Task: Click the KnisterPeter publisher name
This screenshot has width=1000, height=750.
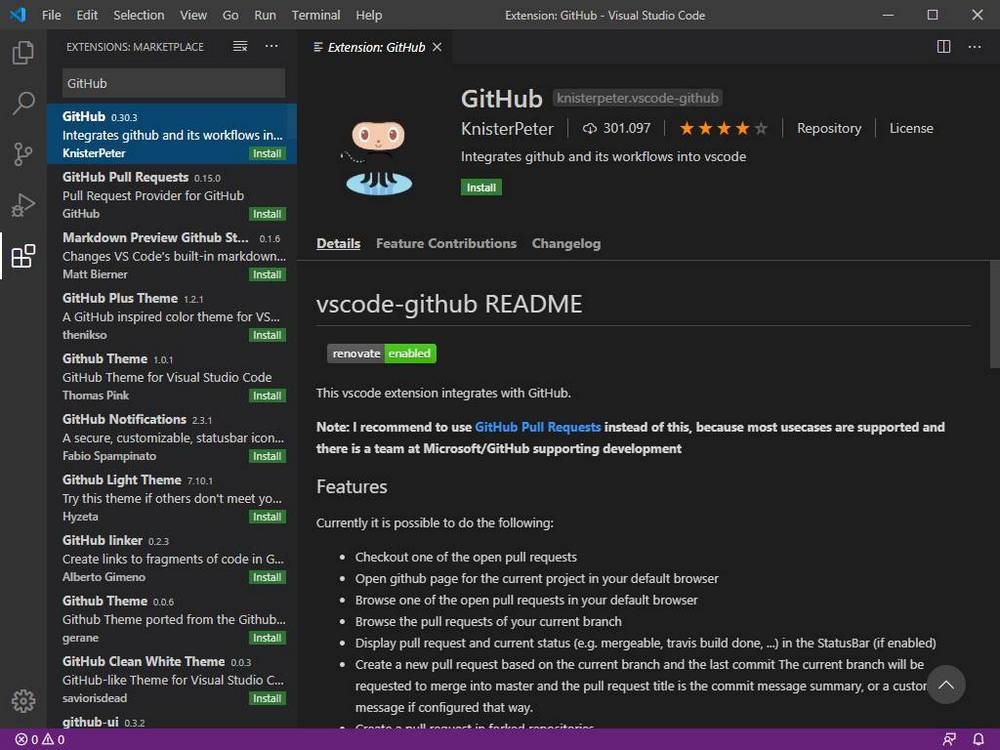Action: coord(507,129)
